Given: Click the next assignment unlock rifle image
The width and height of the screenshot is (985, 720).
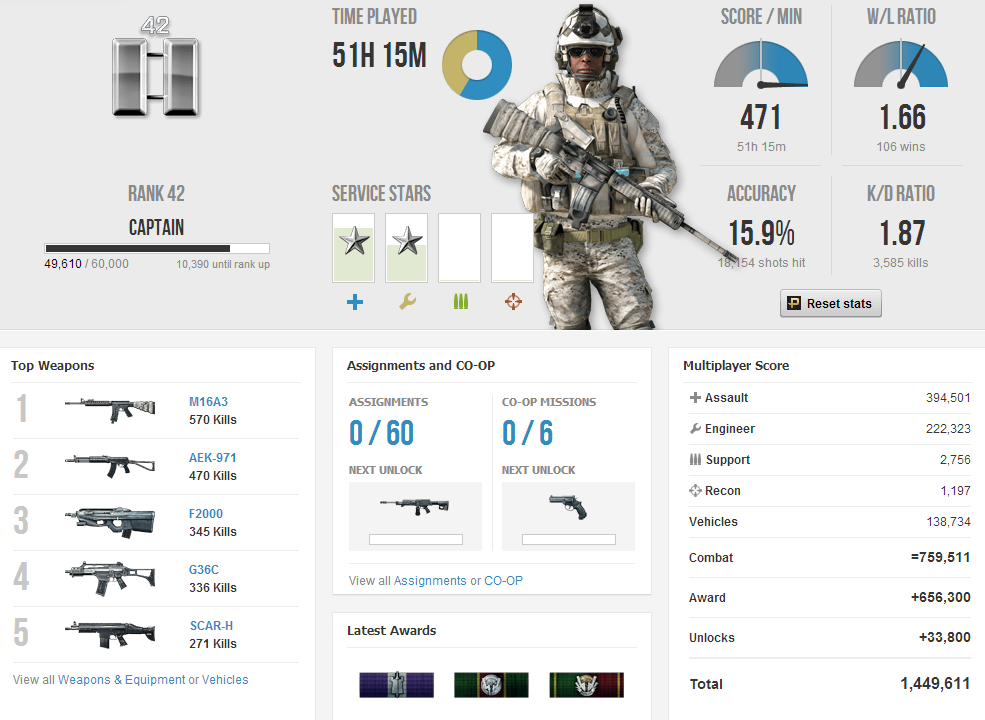Looking at the screenshot, I should (415, 505).
